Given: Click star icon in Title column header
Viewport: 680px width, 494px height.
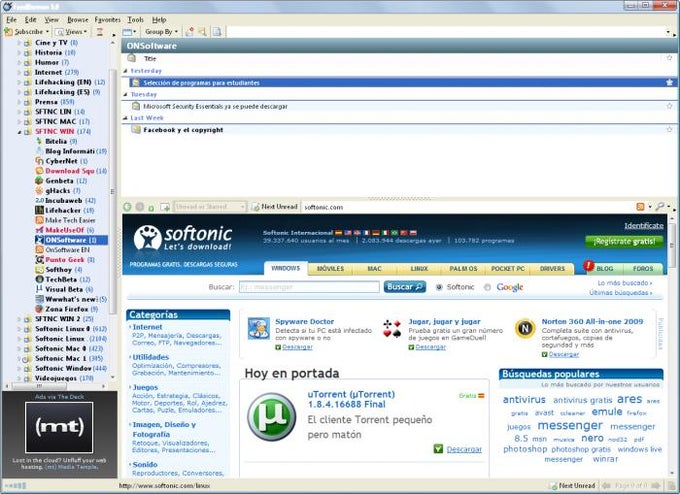Looking at the screenshot, I should tap(669, 58).
